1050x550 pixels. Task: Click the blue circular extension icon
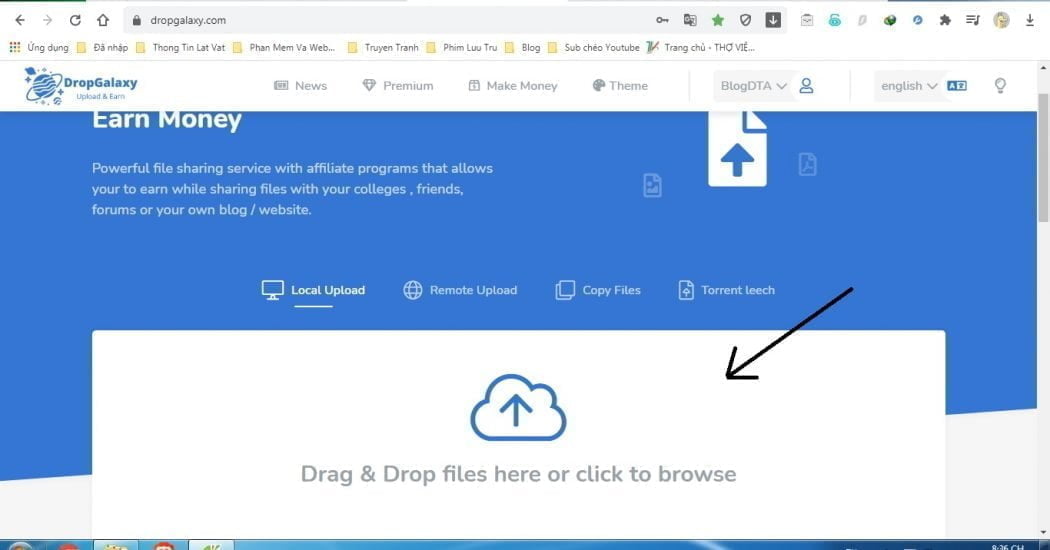(917, 20)
